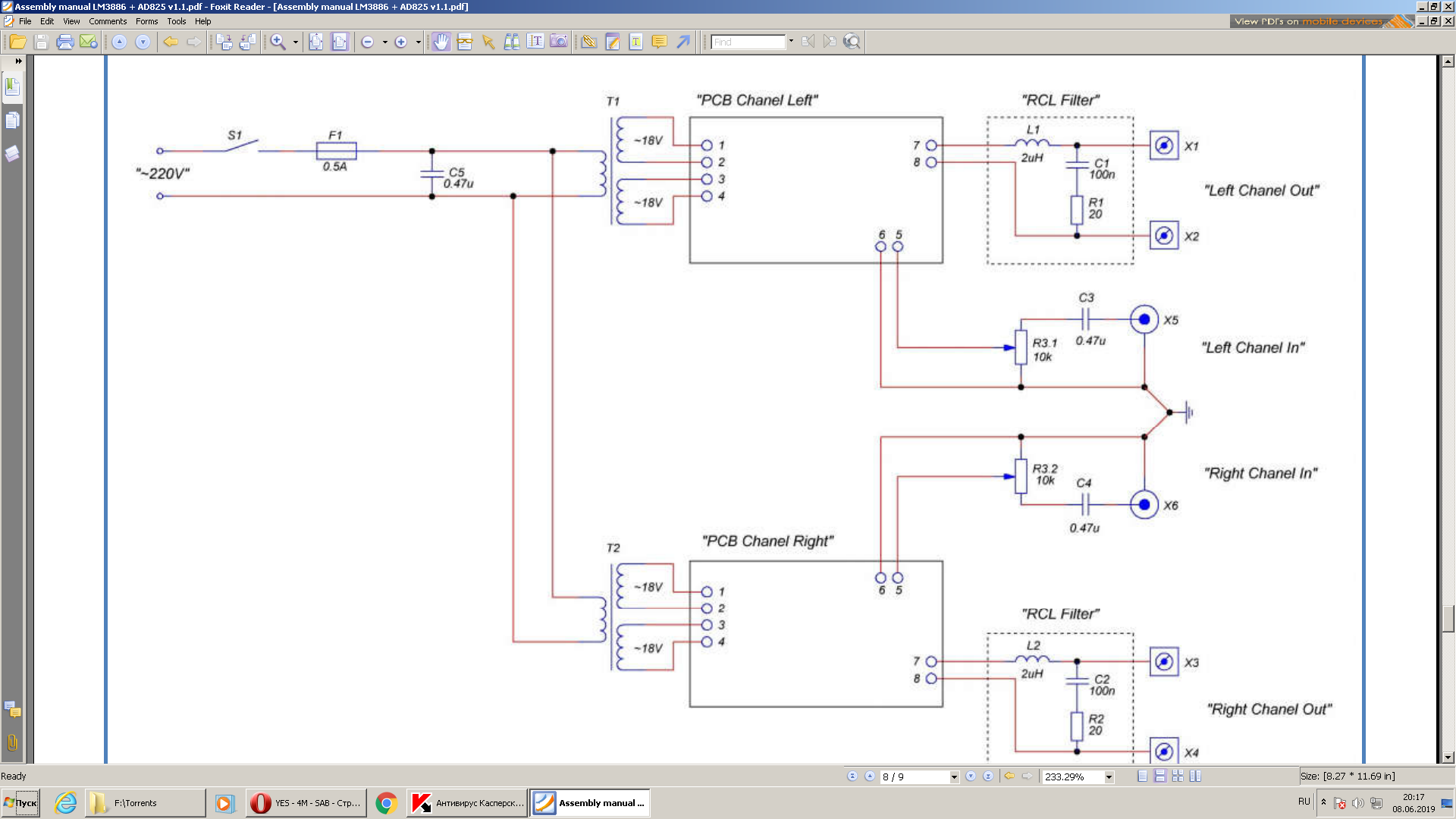Open the Edit menu
The width and height of the screenshot is (1456, 819).
click(x=47, y=21)
